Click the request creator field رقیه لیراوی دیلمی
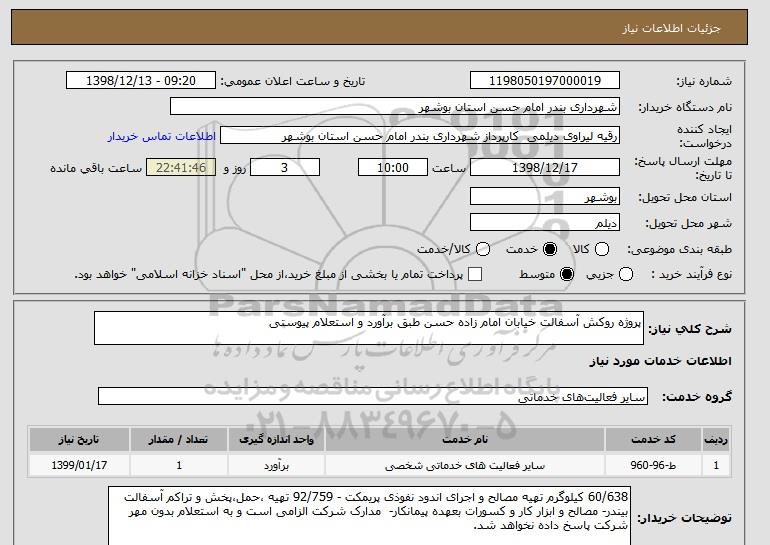770x545 pixels. [420, 136]
